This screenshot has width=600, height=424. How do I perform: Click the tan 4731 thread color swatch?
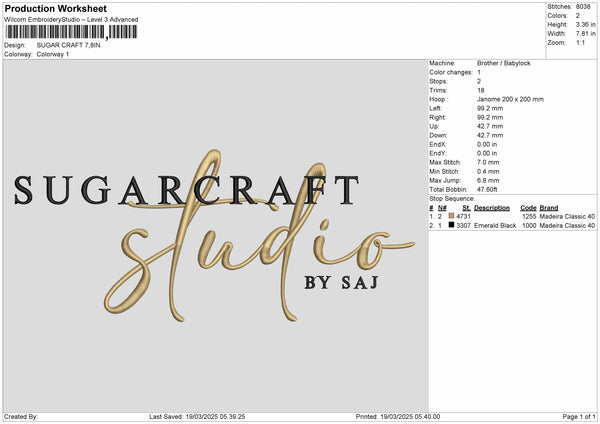tap(453, 217)
